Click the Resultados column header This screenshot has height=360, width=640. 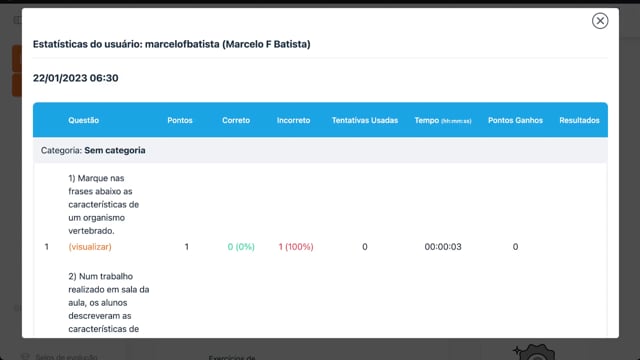pos(579,120)
